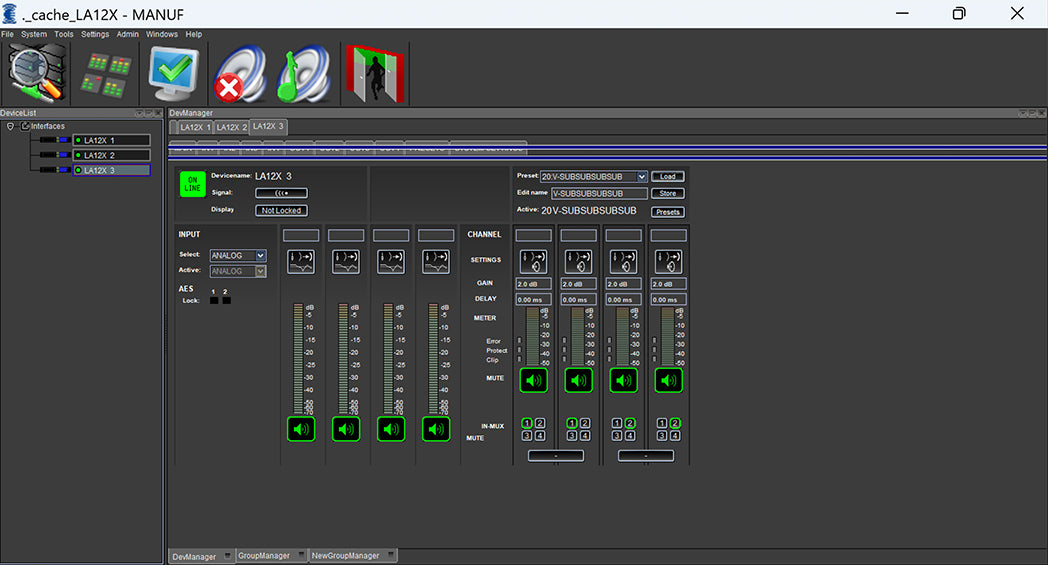Toggle the green ON LINE status button

click(x=192, y=185)
